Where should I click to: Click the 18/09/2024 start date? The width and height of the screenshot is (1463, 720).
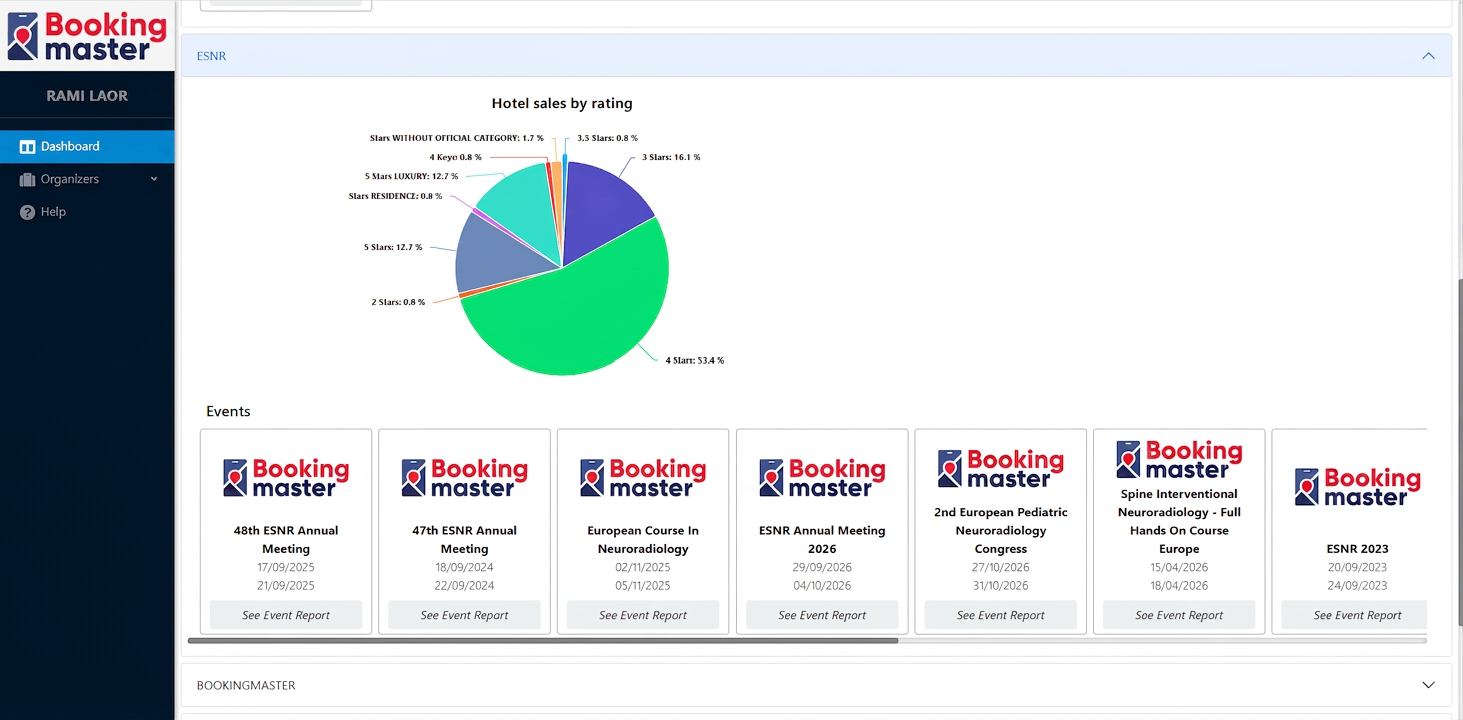coord(464,567)
